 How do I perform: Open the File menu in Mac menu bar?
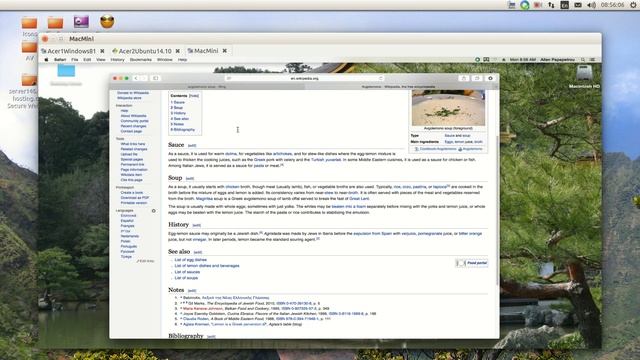[x=75, y=60]
